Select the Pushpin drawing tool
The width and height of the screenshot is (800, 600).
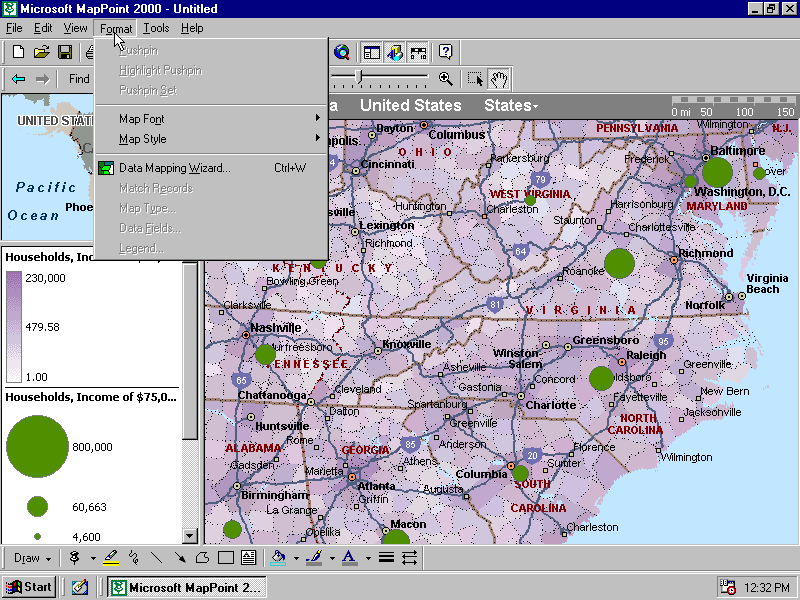coord(75,558)
